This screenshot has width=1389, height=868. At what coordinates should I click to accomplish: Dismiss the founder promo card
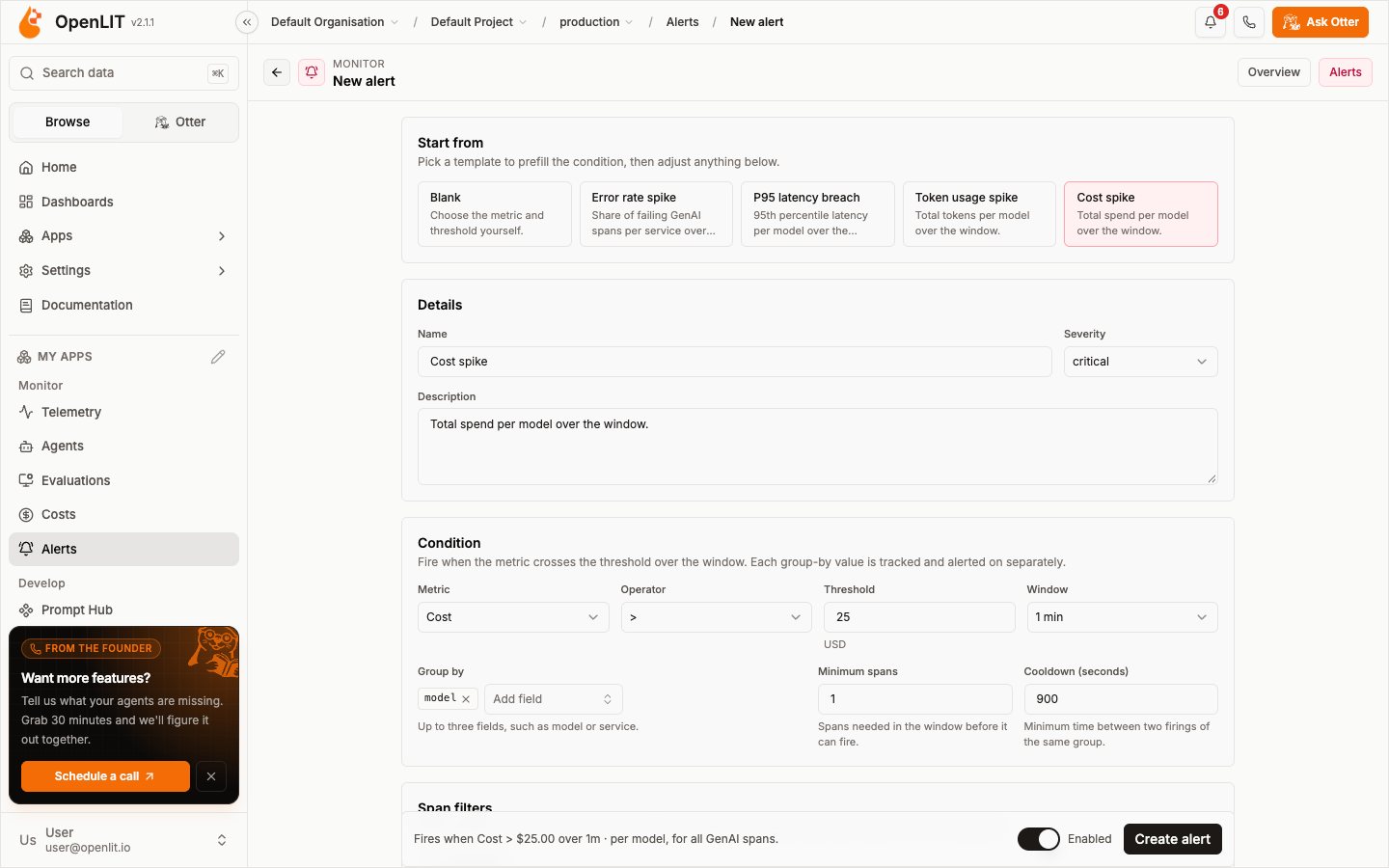coord(211,776)
